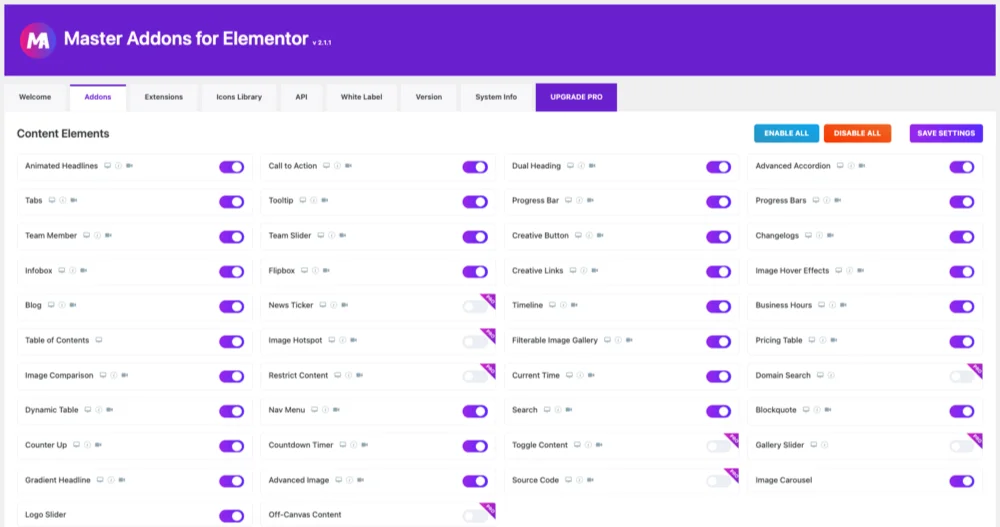Click the demo icon next to Gallery Slider
Screen dimensions: 1000x527
coord(814,445)
